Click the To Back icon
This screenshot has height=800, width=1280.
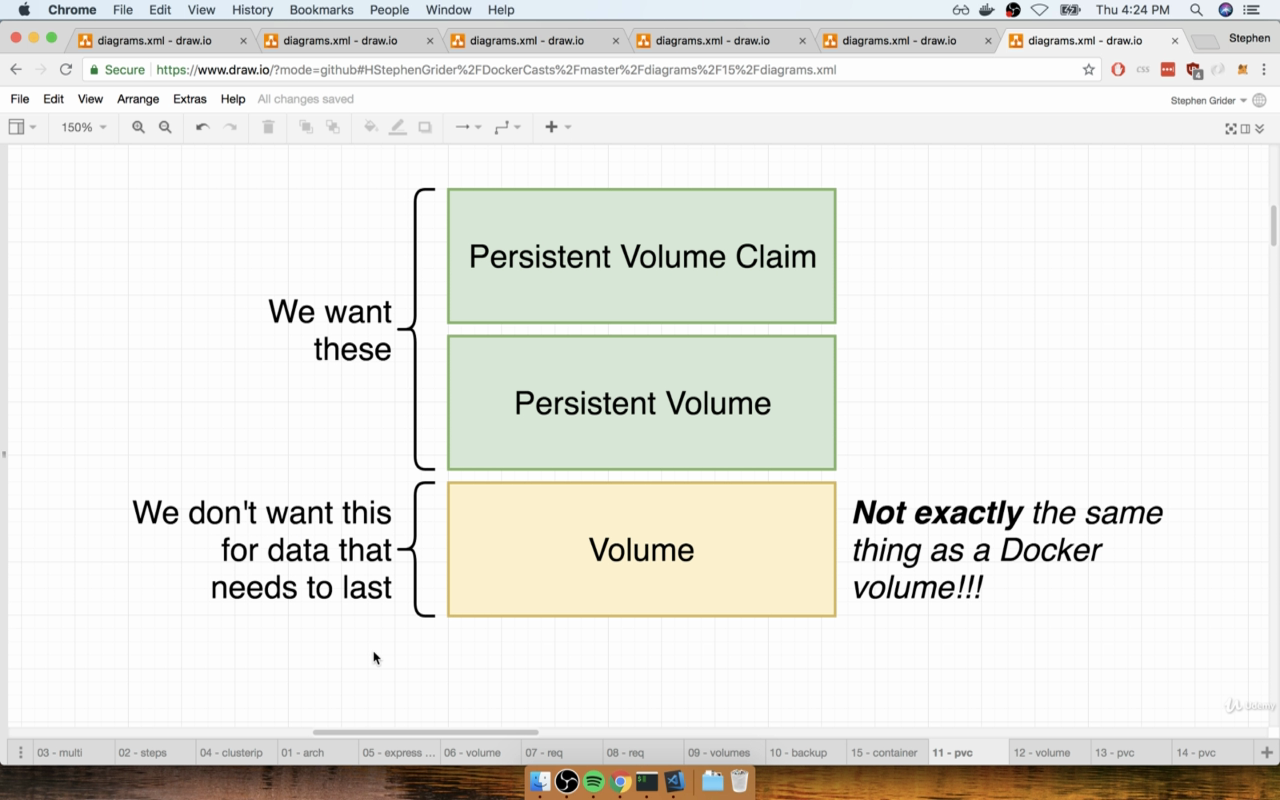[333, 127]
